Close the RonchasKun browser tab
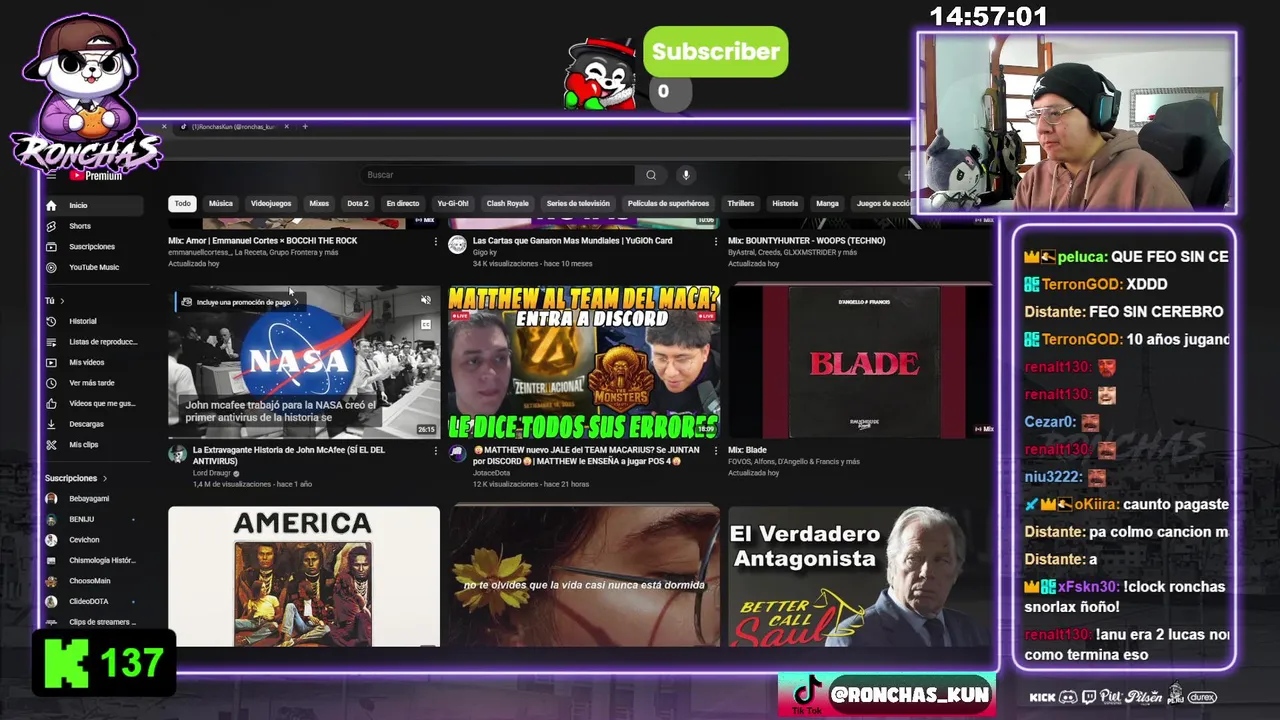Viewport: 1280px width, 720px height. tap(286, 127)
